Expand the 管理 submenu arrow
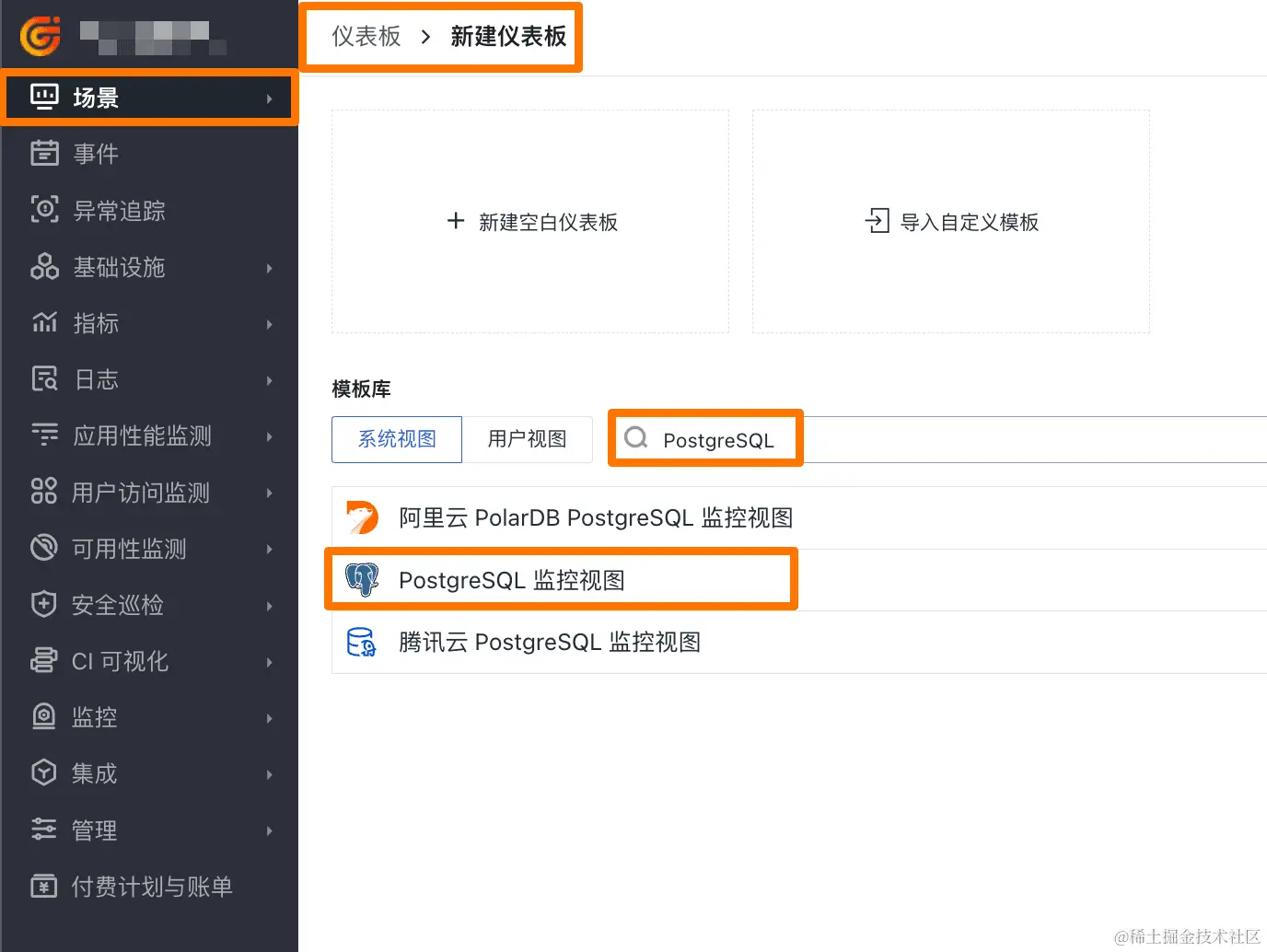The height and width of the screenshot is (952, 1267). click(x=269, y=830)
